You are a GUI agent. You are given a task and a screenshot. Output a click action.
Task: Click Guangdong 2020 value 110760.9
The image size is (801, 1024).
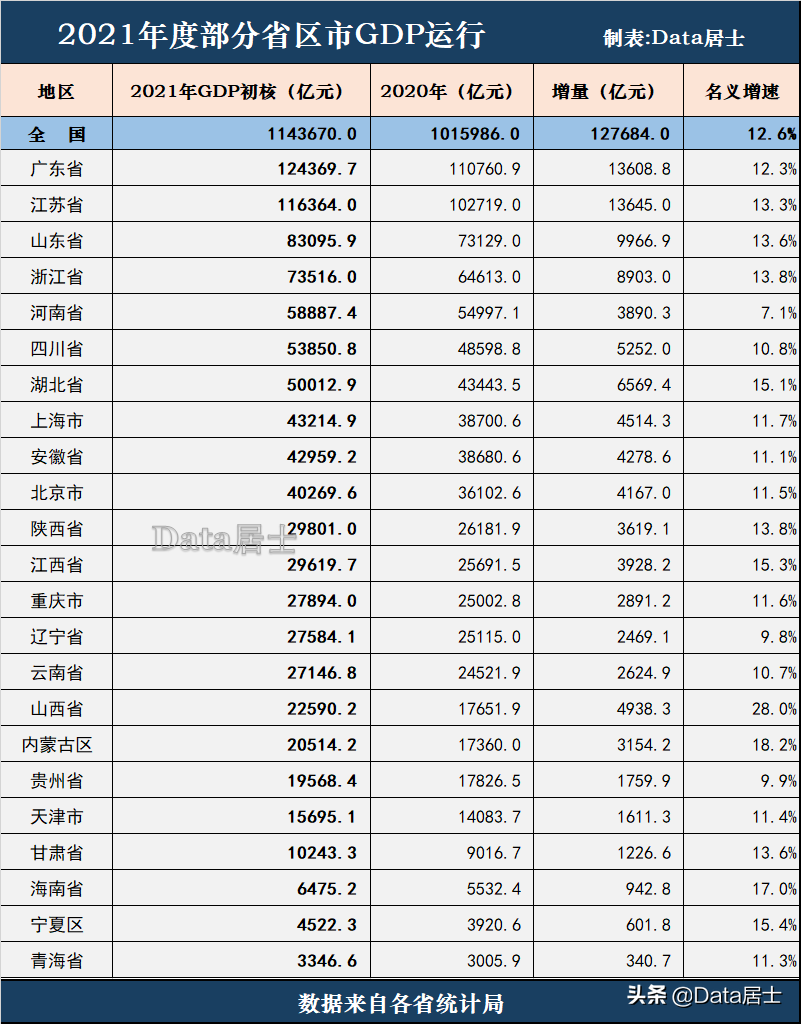484,169
